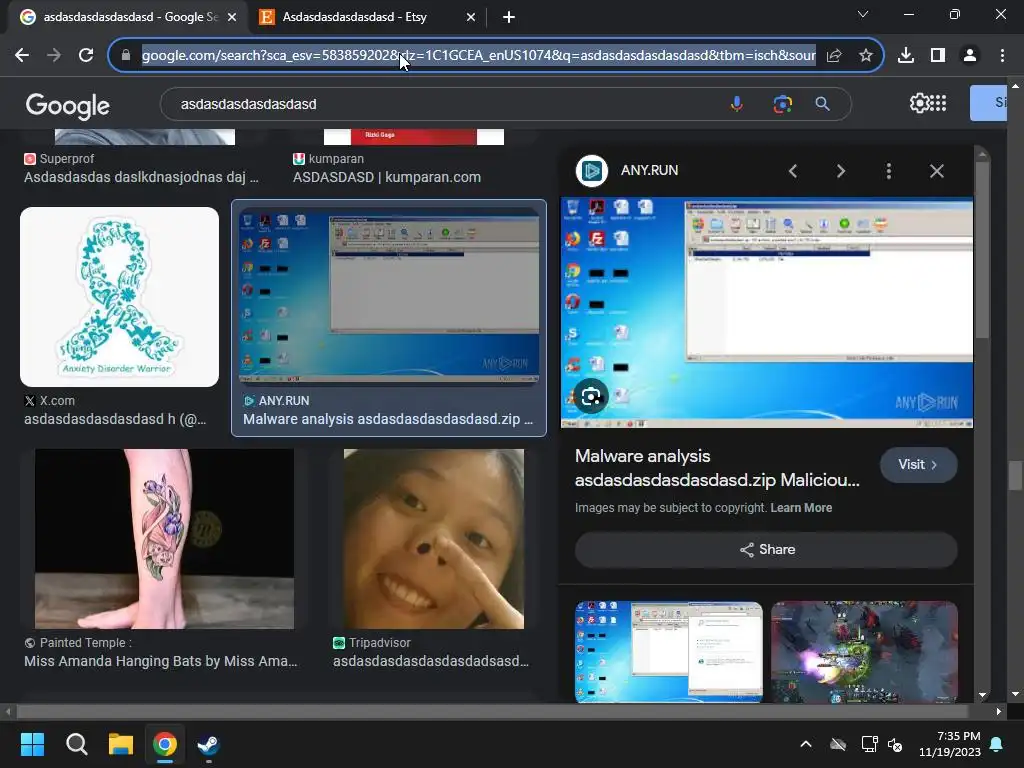Close the image preview panel
Viewport: 1024px width, 768px height.
(x=936, y=171)
